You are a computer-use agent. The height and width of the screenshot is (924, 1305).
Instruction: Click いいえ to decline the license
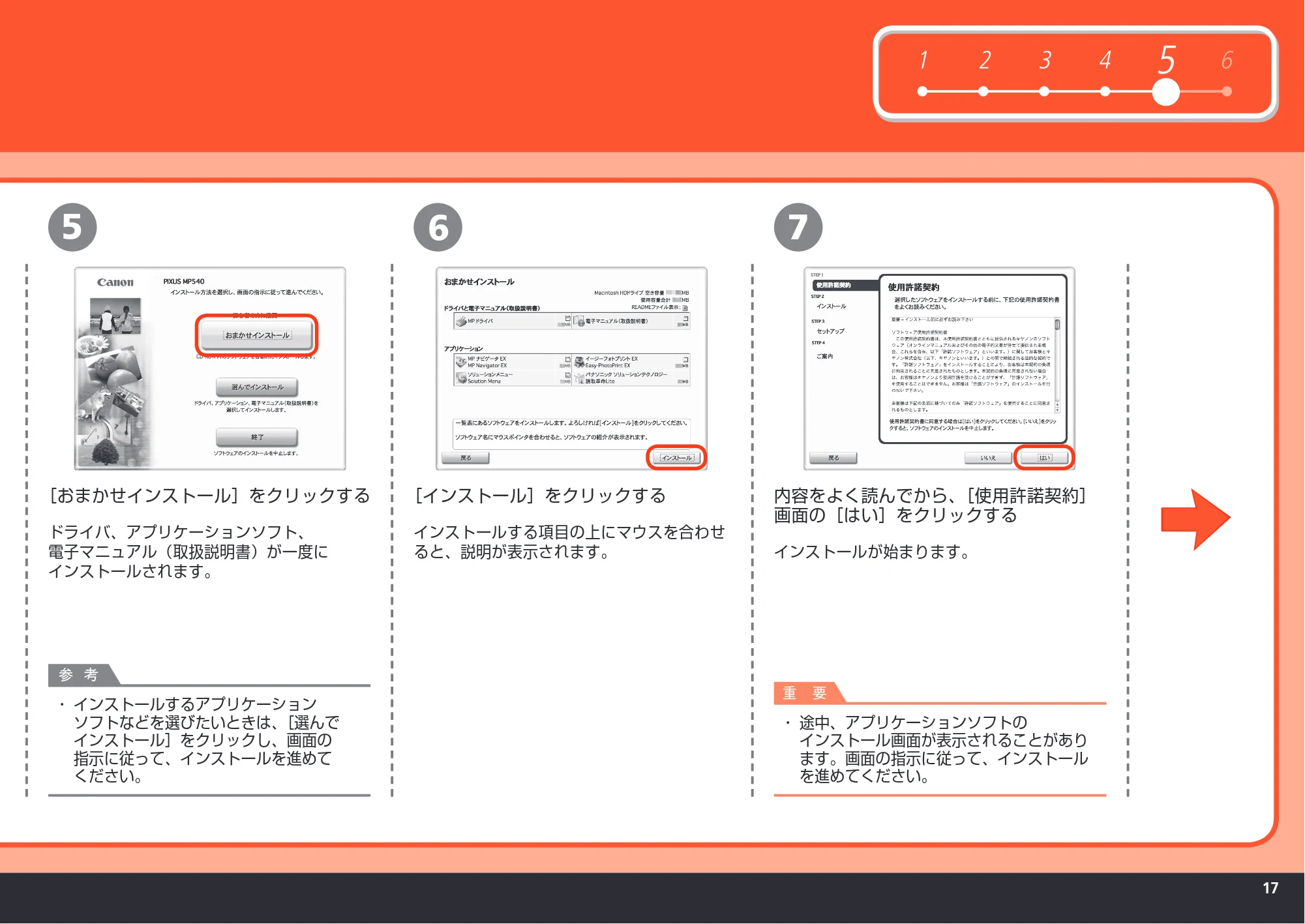click(988, 458)
